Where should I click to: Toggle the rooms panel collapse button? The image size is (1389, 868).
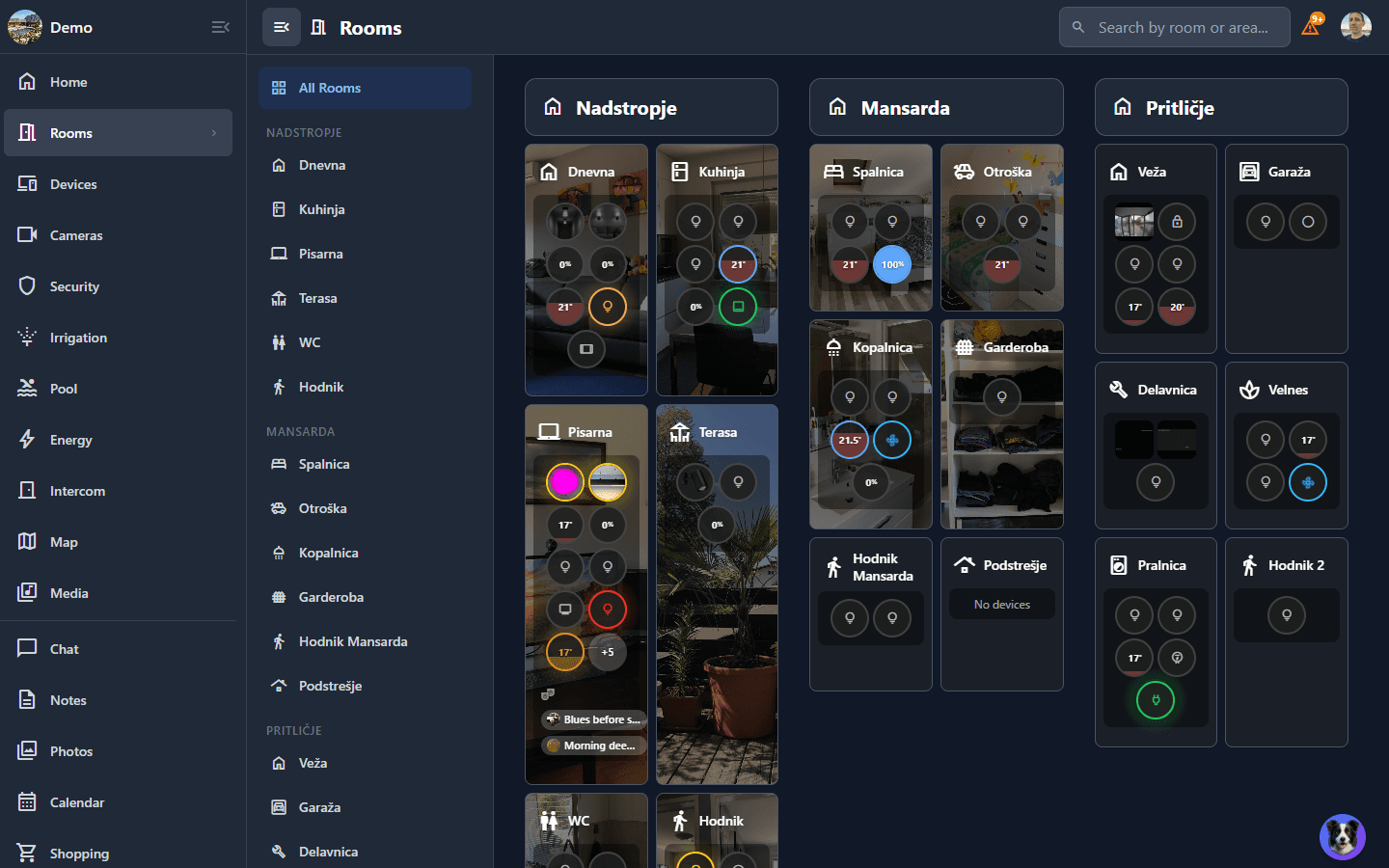point(281,27)
